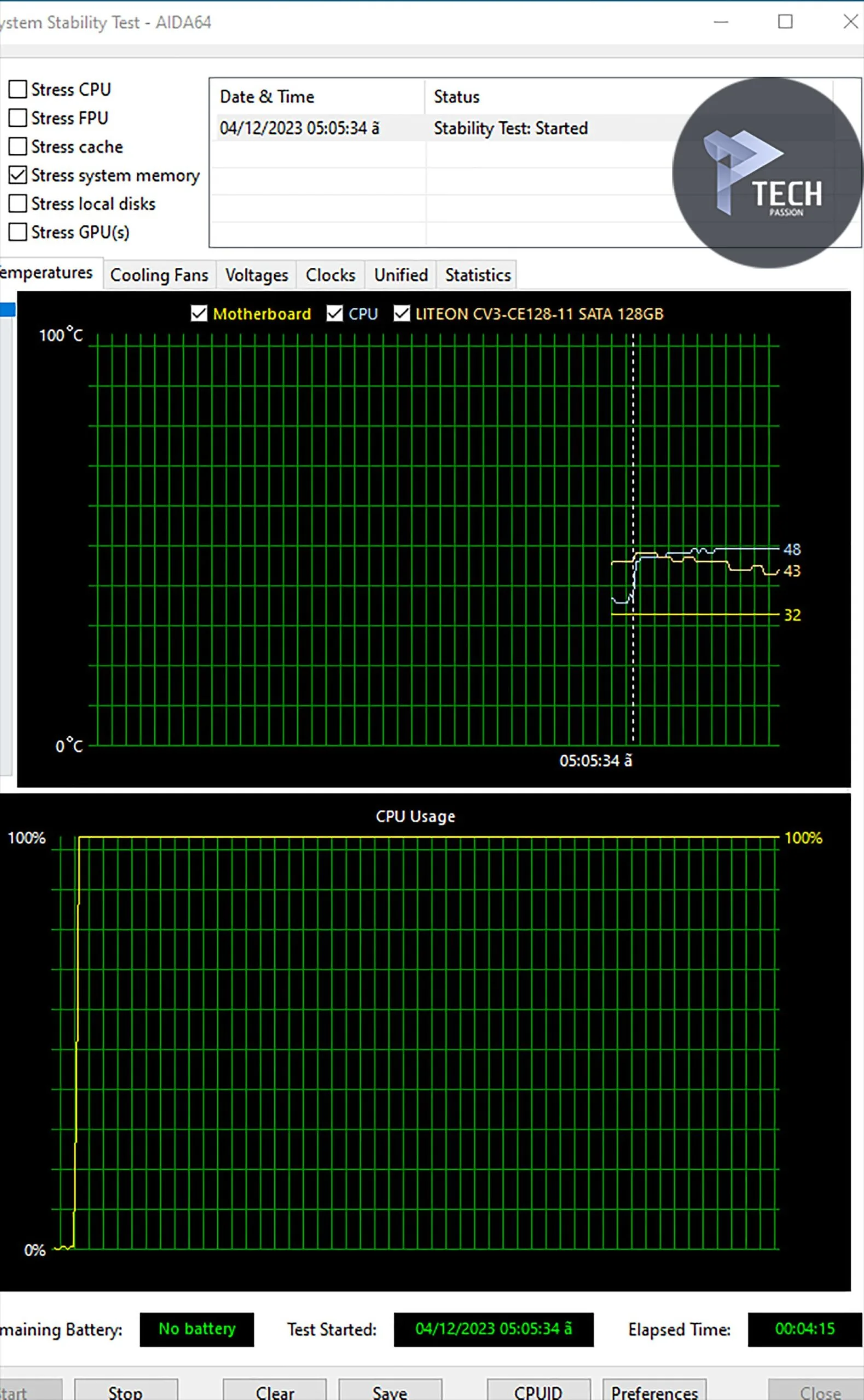Uncheck Stress system memory
The height and width of the screenshot is (1400, 864).
tap(18, 174)
